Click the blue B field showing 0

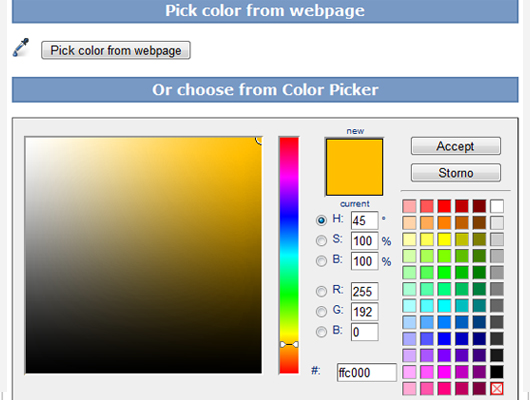(364, 332)
